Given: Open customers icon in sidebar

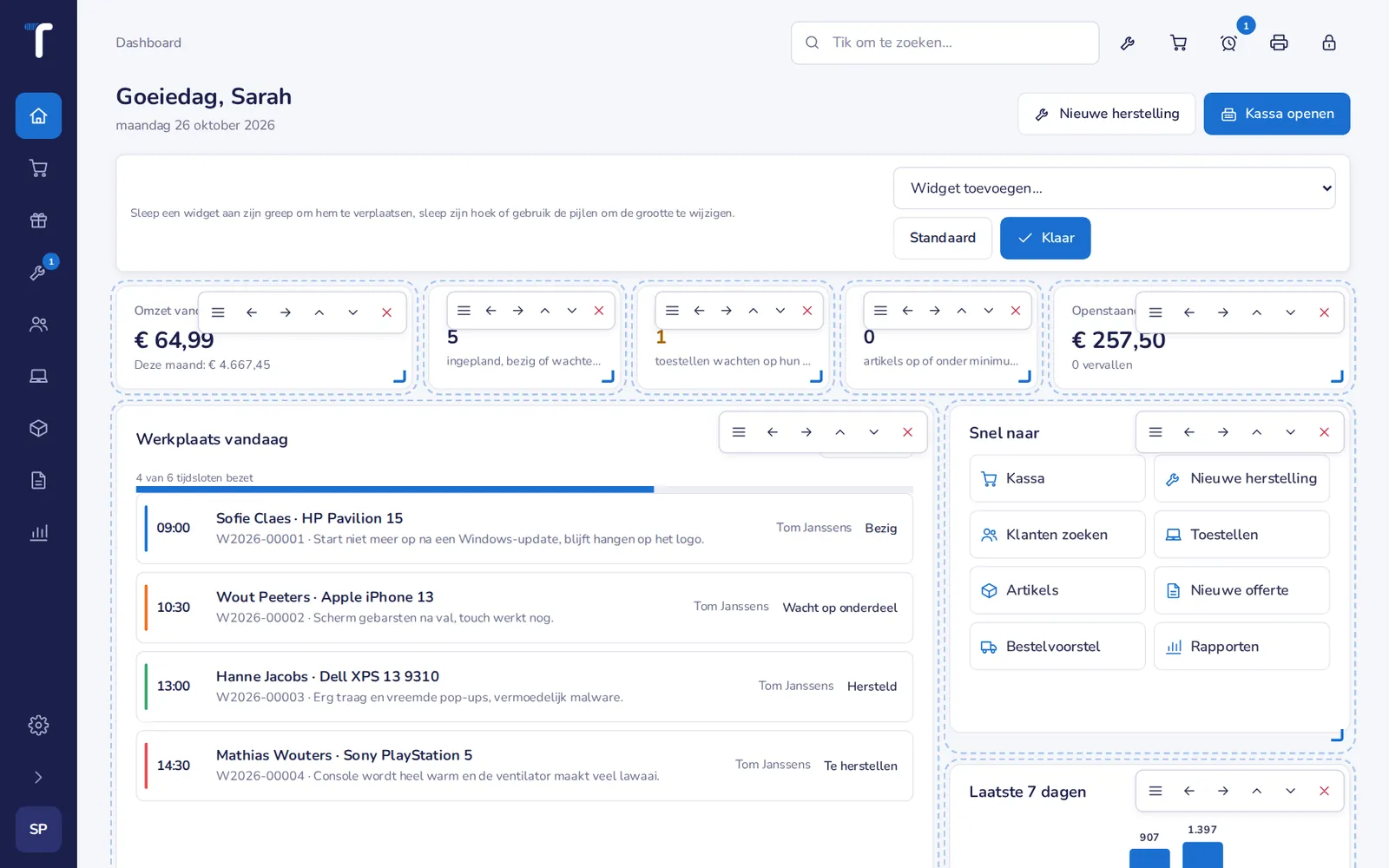Looking at the screenshot, I should point(38,324).
